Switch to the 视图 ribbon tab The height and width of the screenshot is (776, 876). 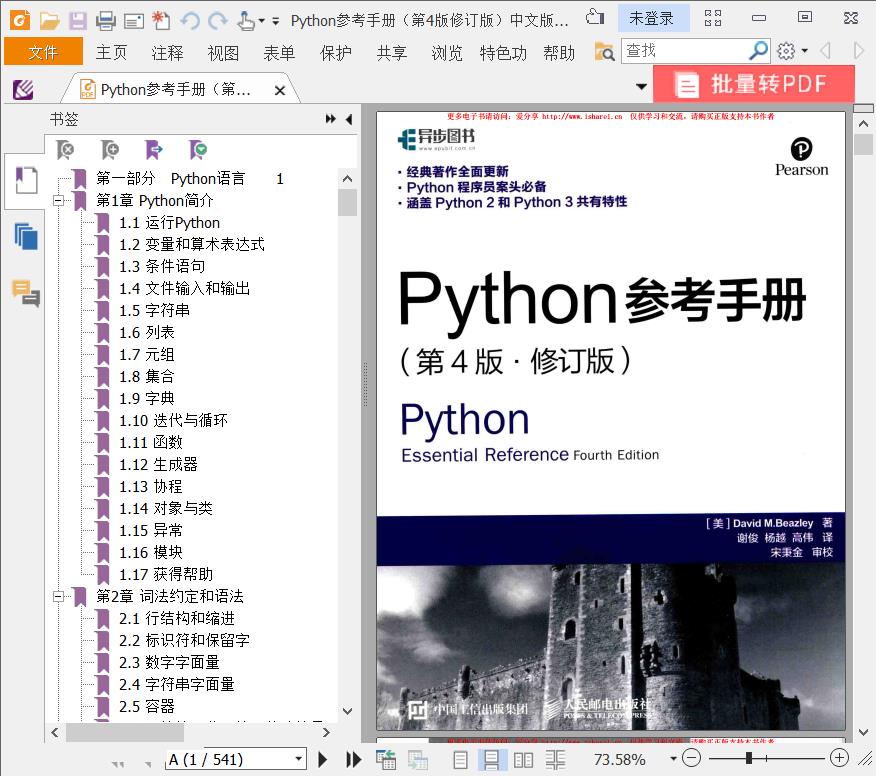point(223,53)
